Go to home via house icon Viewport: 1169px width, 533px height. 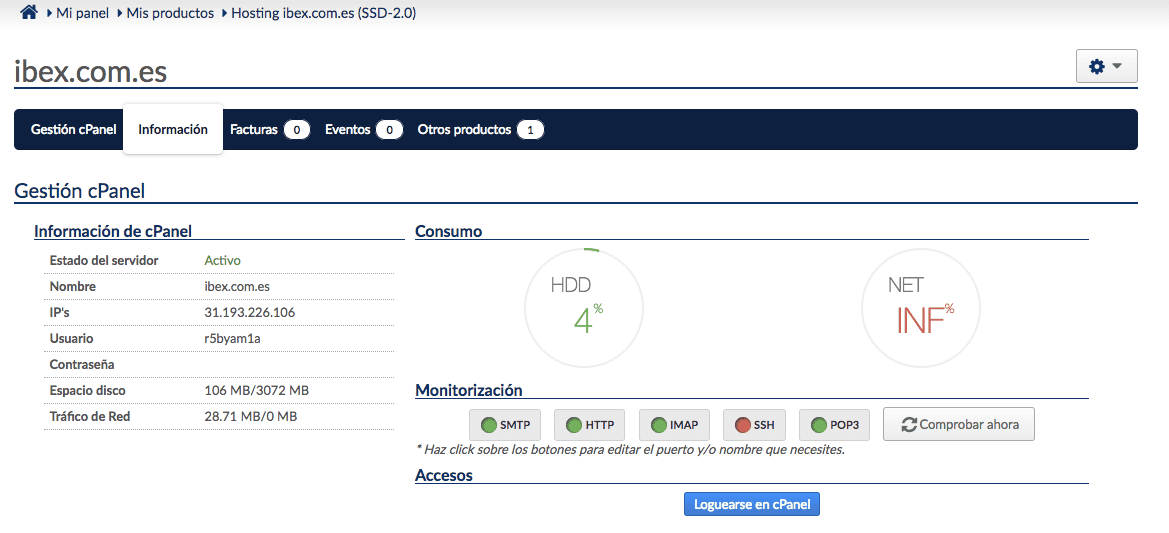(x=29, y=13)
